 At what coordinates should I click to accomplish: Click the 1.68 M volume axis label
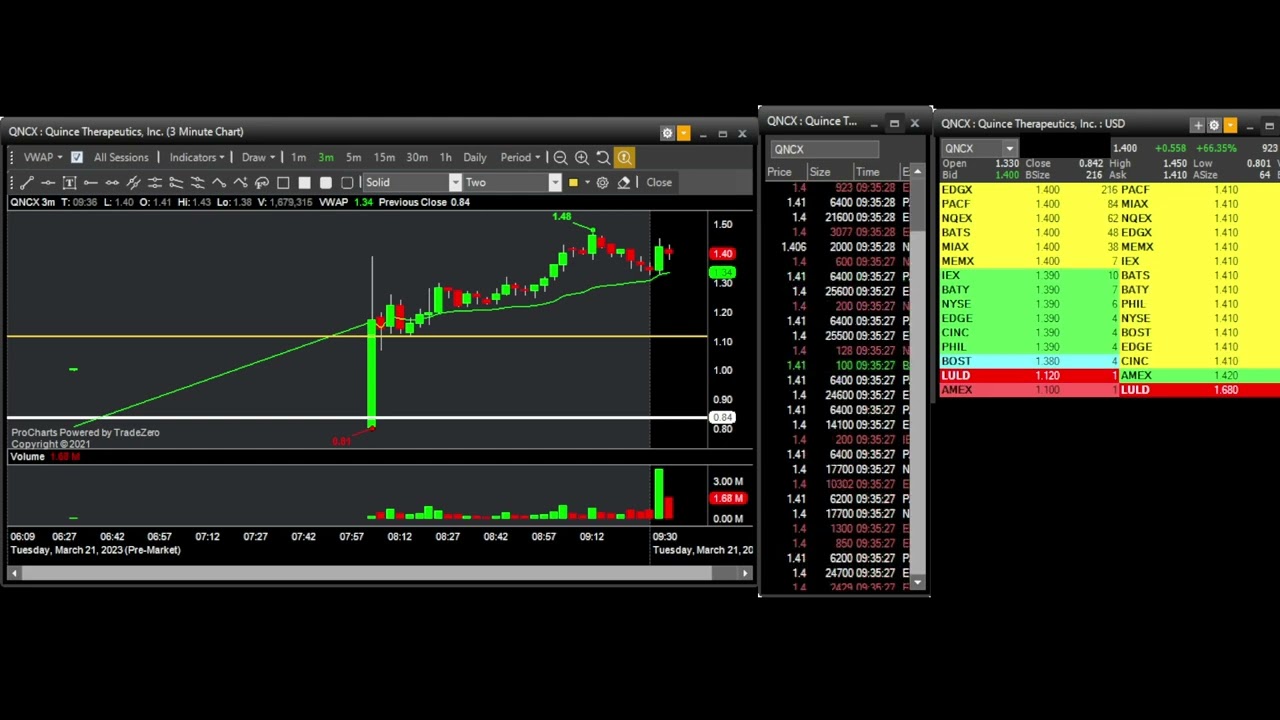tap(727, 498)
